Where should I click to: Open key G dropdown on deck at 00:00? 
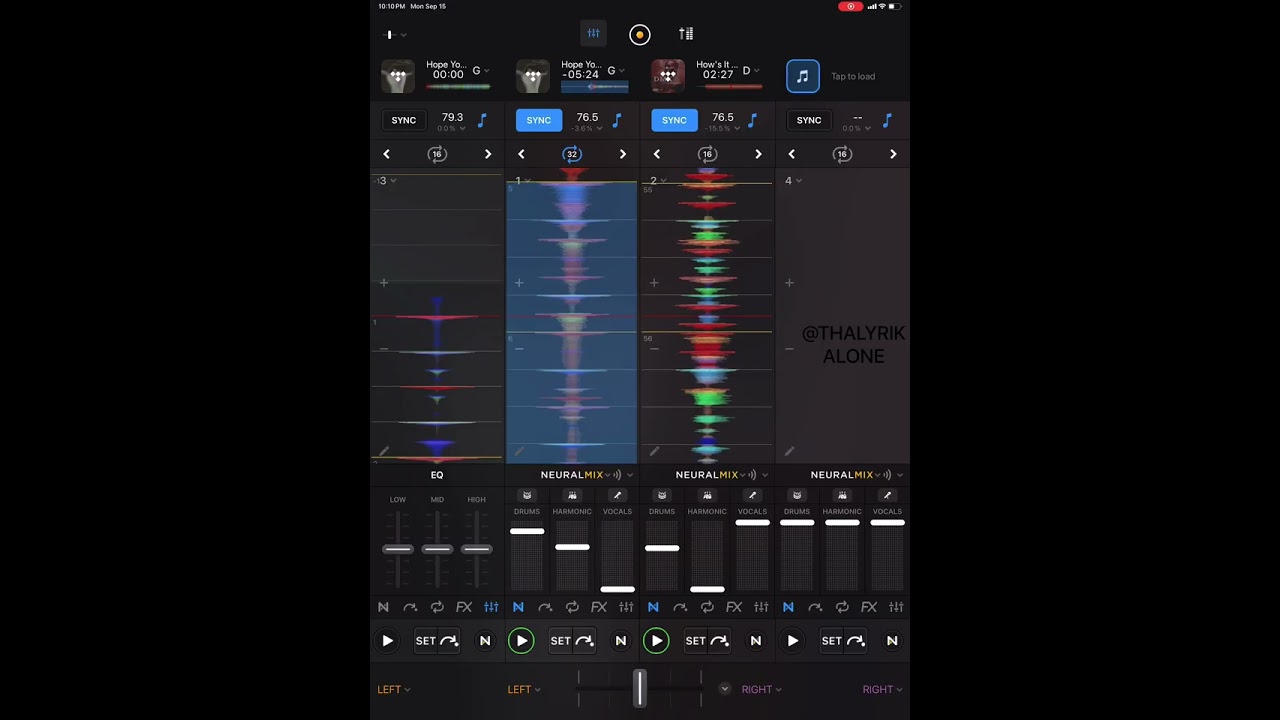[481, 71]
